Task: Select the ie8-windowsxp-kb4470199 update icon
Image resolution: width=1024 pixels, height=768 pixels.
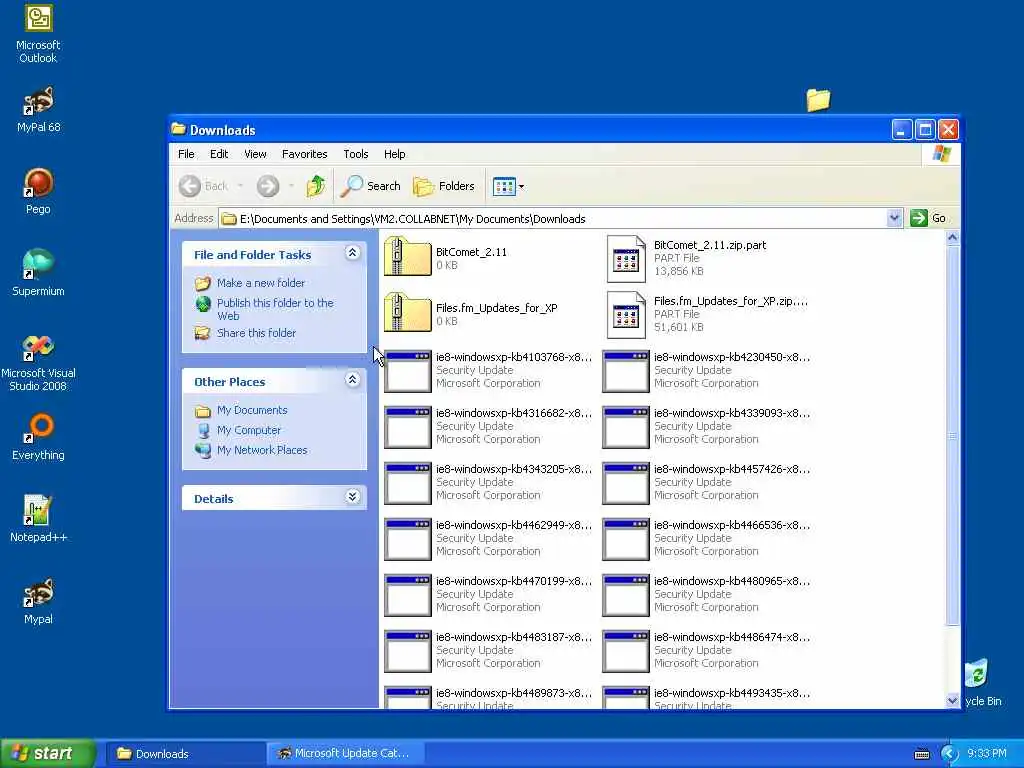Action: (x=408, y=596)
